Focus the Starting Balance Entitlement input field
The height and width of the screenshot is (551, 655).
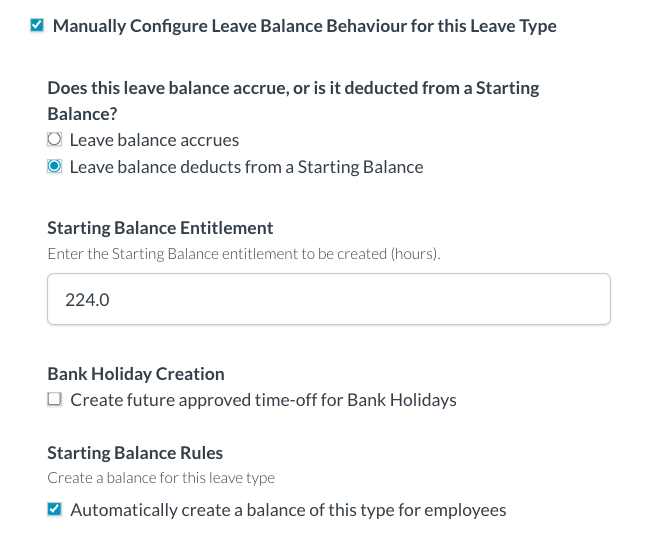coord(328,299)
